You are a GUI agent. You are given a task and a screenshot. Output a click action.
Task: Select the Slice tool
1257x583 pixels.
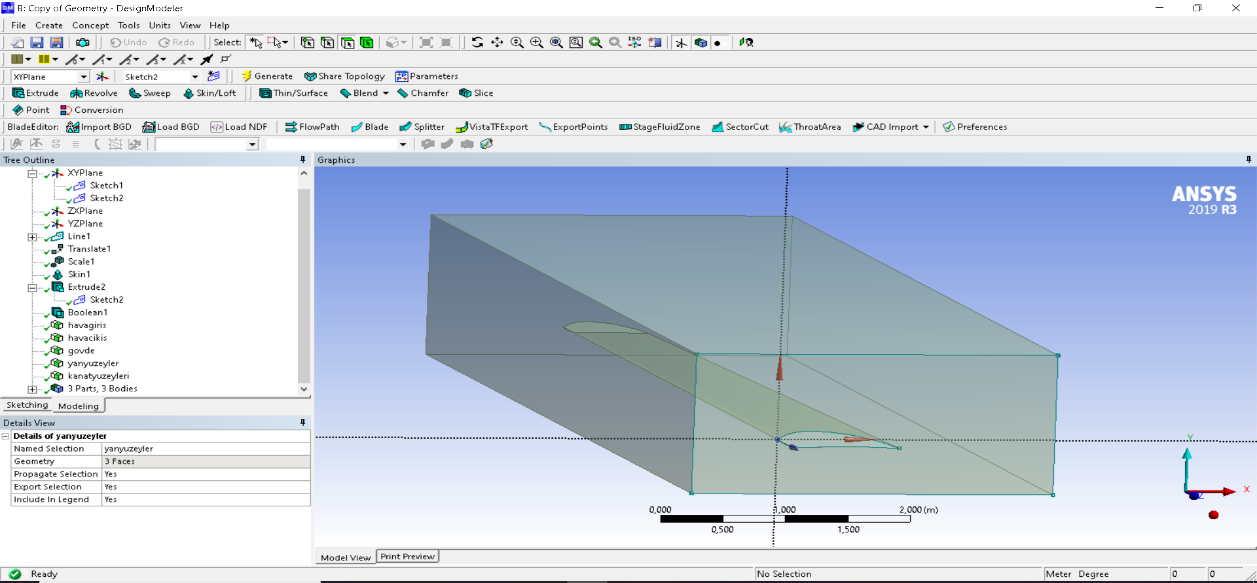[x=476, y=93]
